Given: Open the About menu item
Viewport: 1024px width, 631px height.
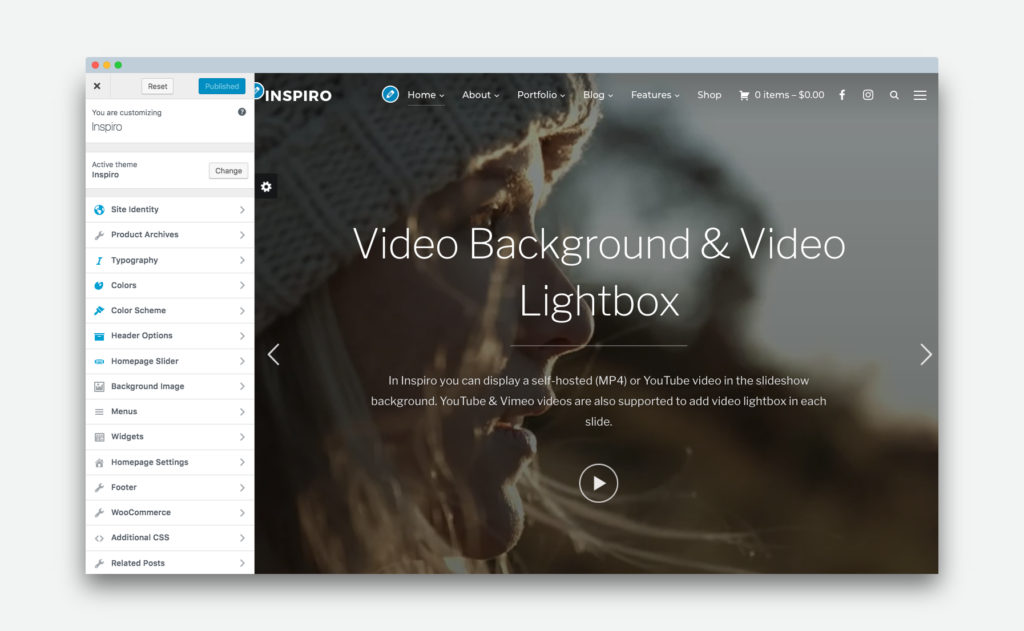Looking at the screenshot, I should 481,95.
